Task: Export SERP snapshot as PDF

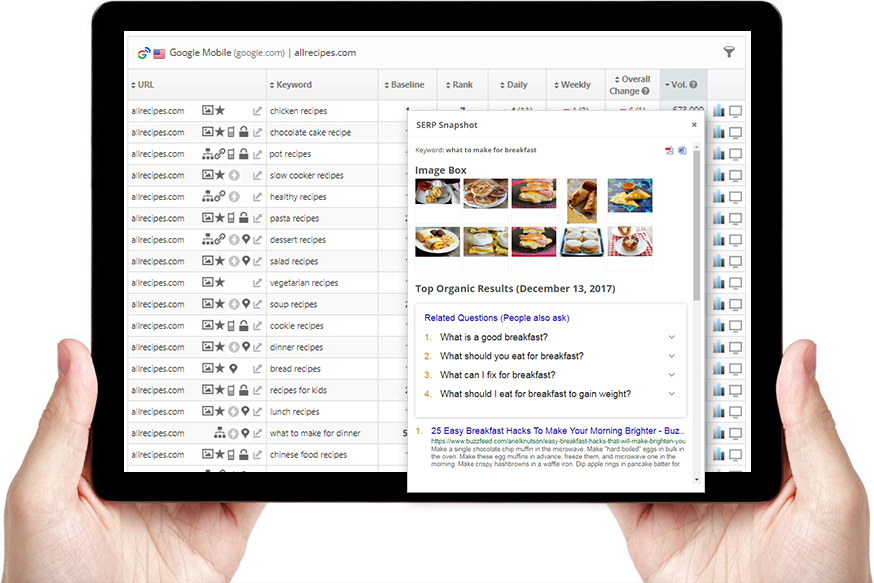Action: tap(670, 150)
